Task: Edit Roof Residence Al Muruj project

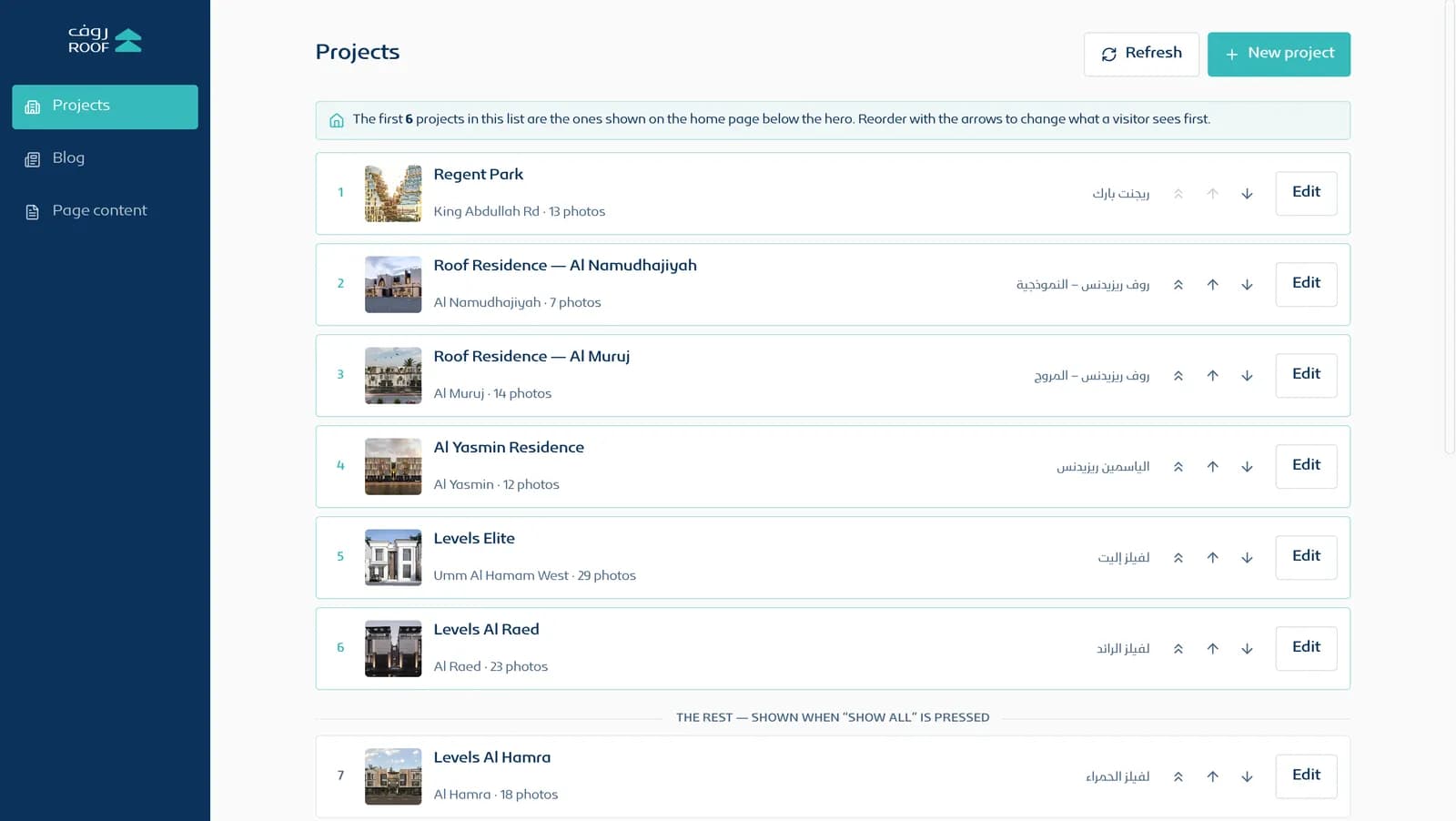Action: pyautogui.click(x=1306, y=375)
